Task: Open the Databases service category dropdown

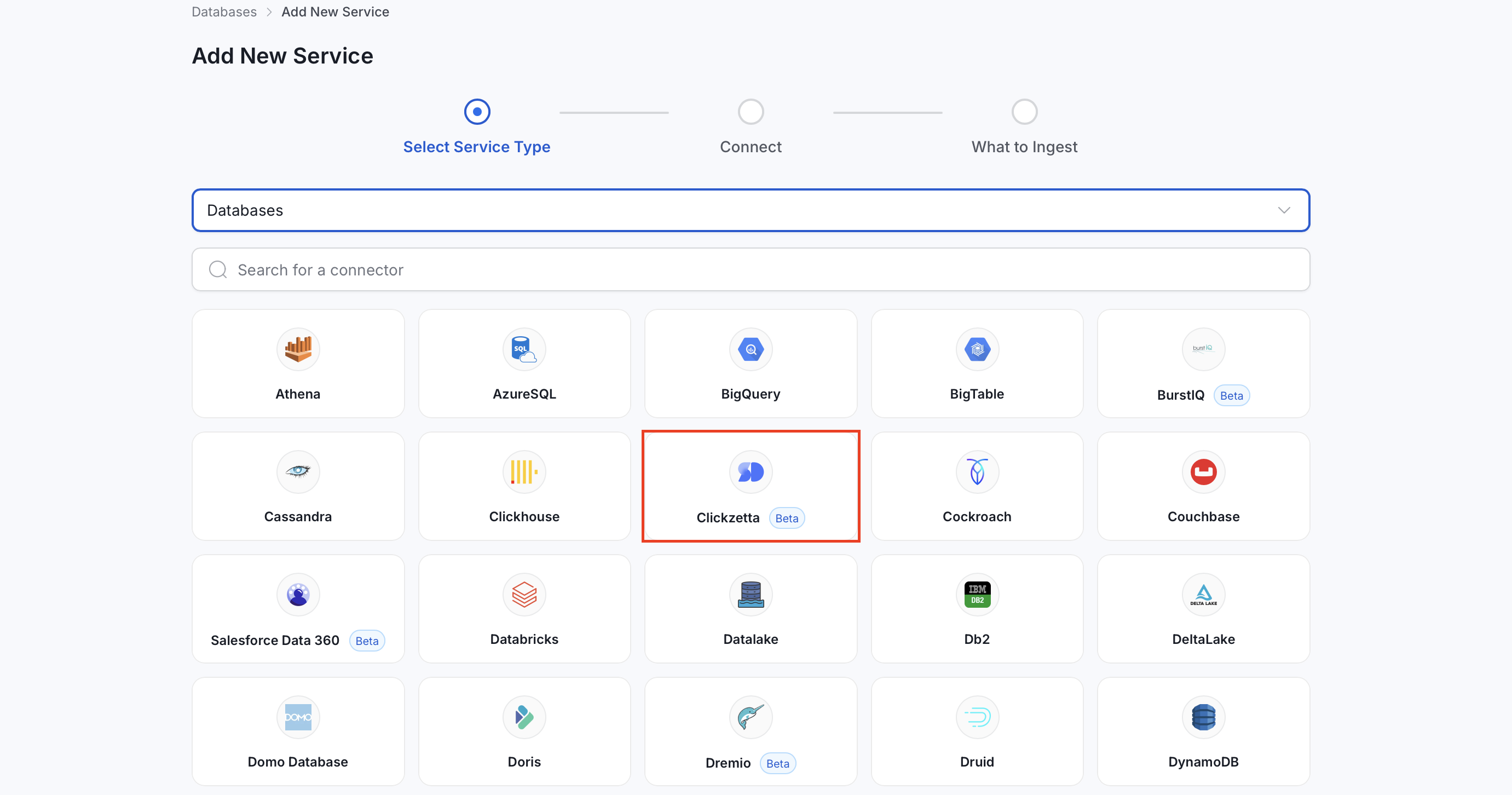Action: point(751,210)
